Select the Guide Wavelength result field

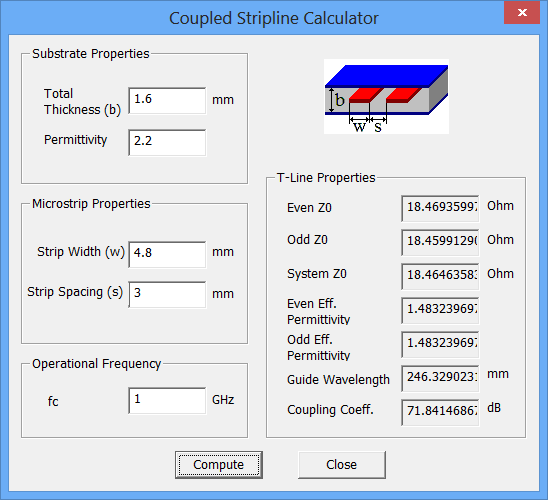440,378
